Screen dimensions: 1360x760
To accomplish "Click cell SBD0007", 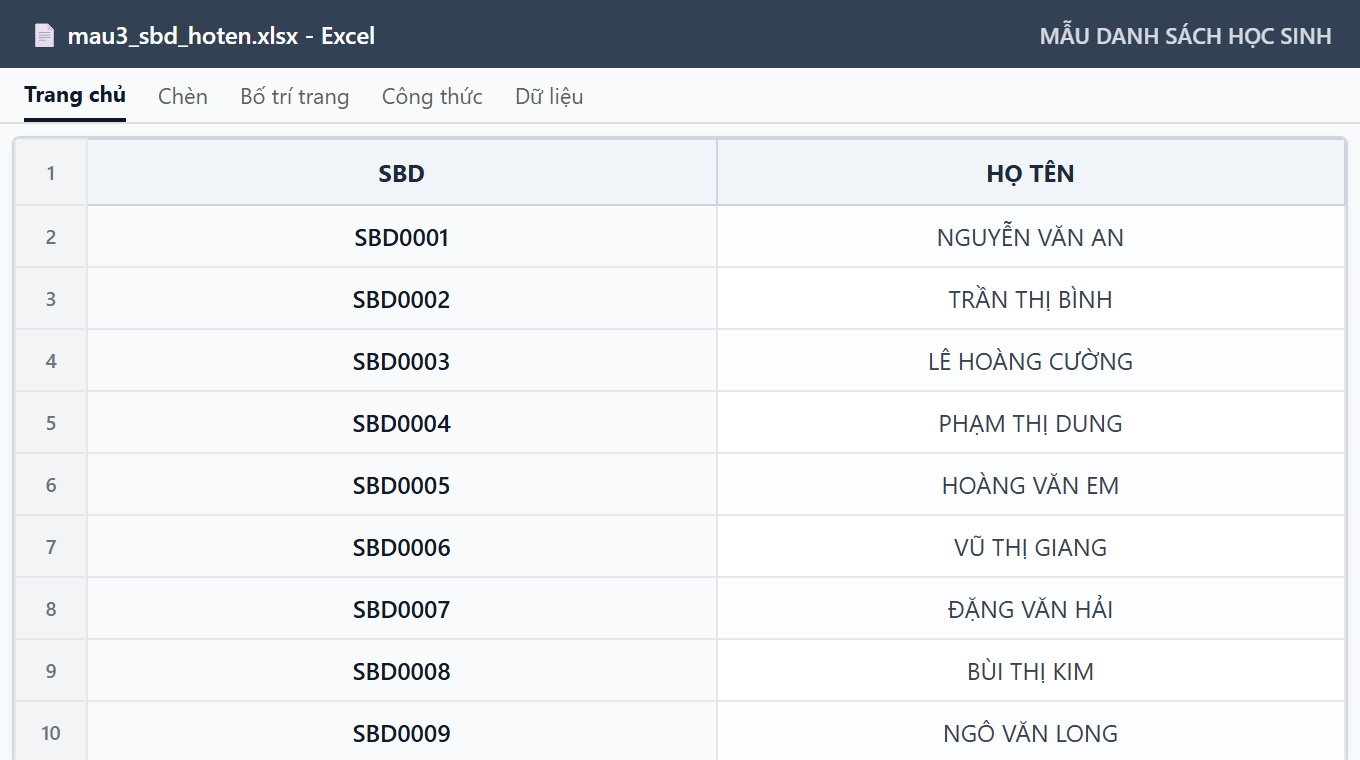I will (x=402, y=609).
